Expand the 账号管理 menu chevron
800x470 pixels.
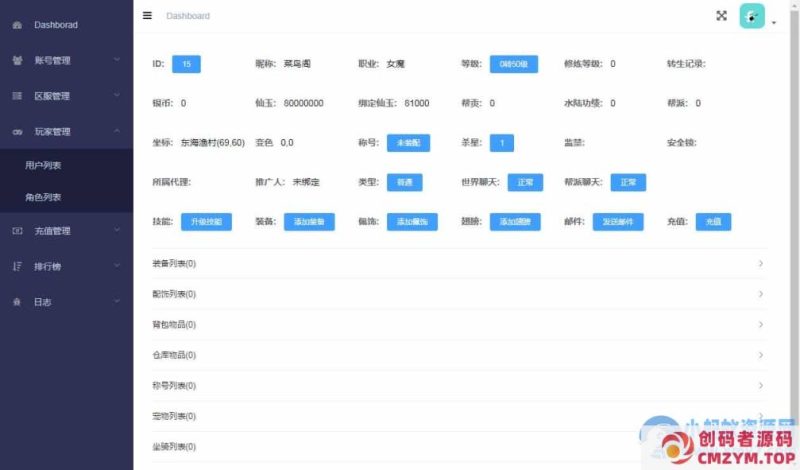click(x=117, y=60)
